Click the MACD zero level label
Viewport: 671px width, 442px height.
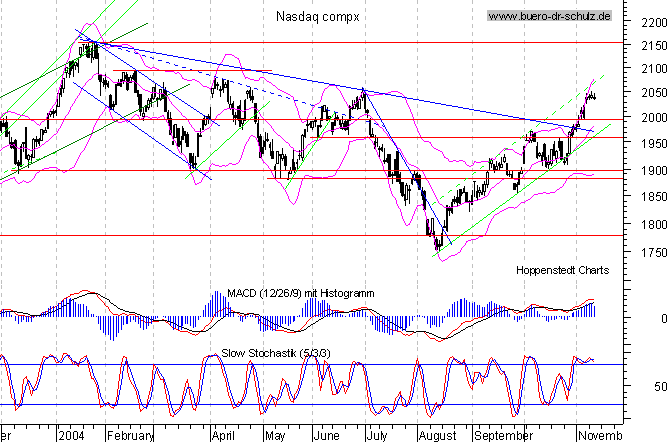(664, 319)
